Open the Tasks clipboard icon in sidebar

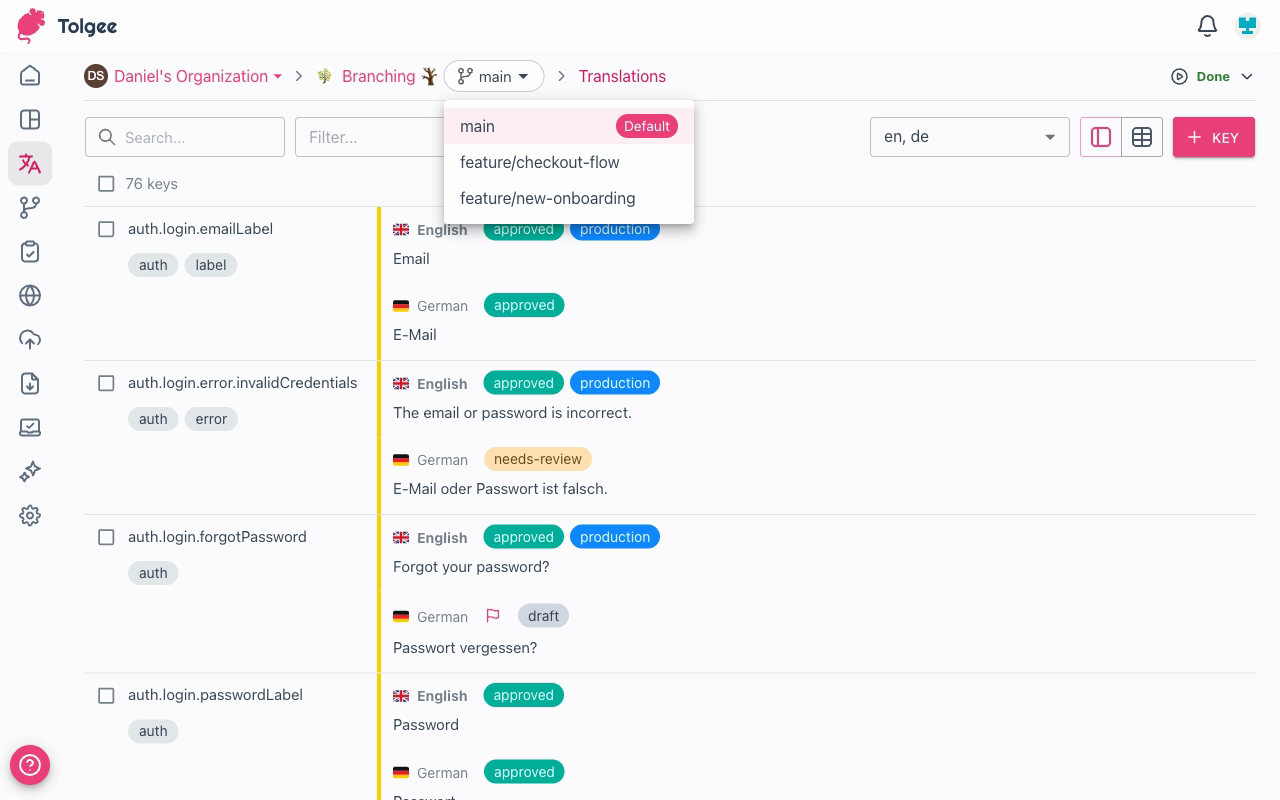click(x=30, y=251)
